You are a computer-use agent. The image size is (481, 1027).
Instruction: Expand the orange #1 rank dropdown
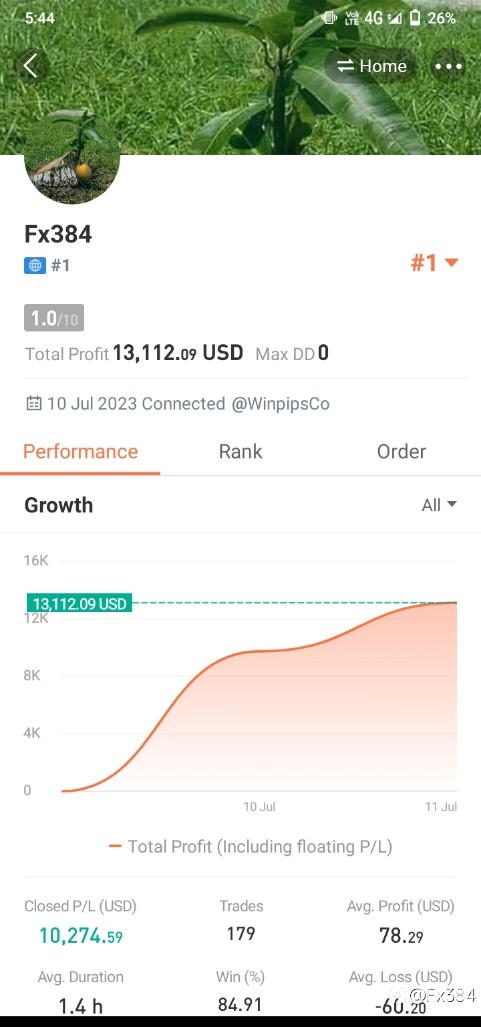(x=434, y=263)
